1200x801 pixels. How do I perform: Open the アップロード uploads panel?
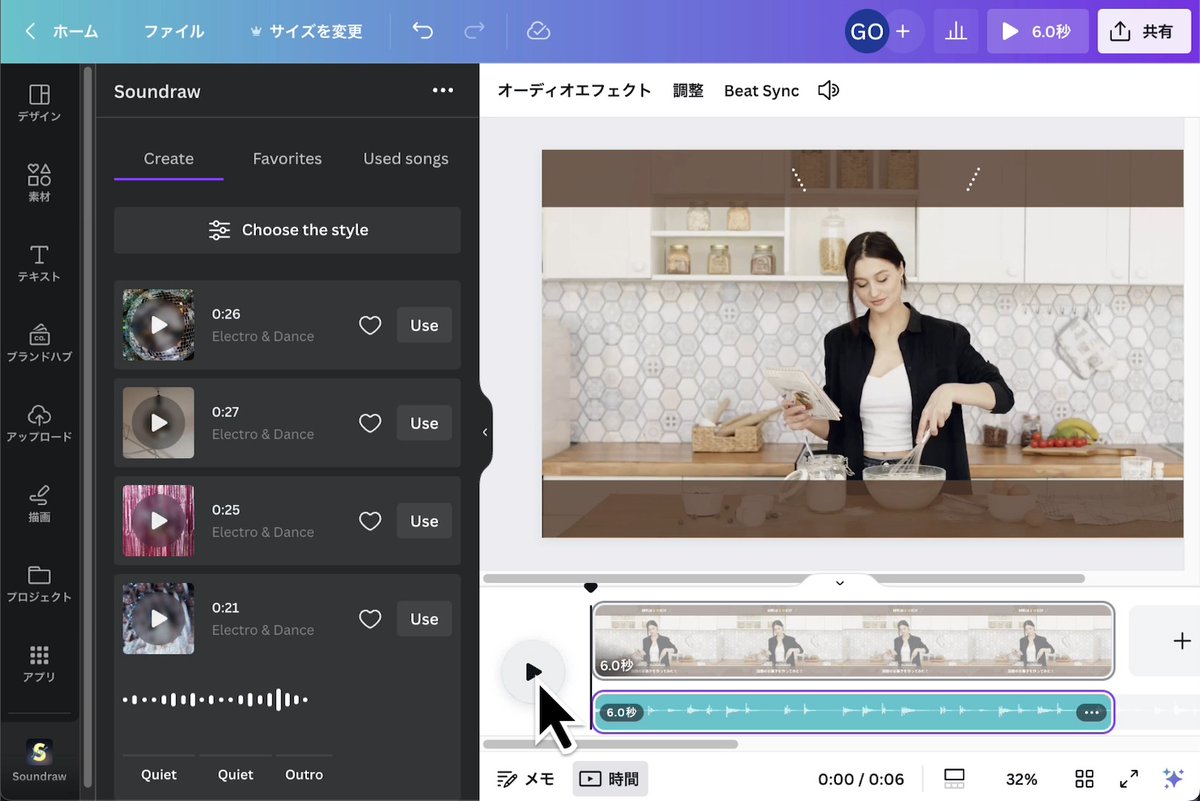(x=40, y=423)
